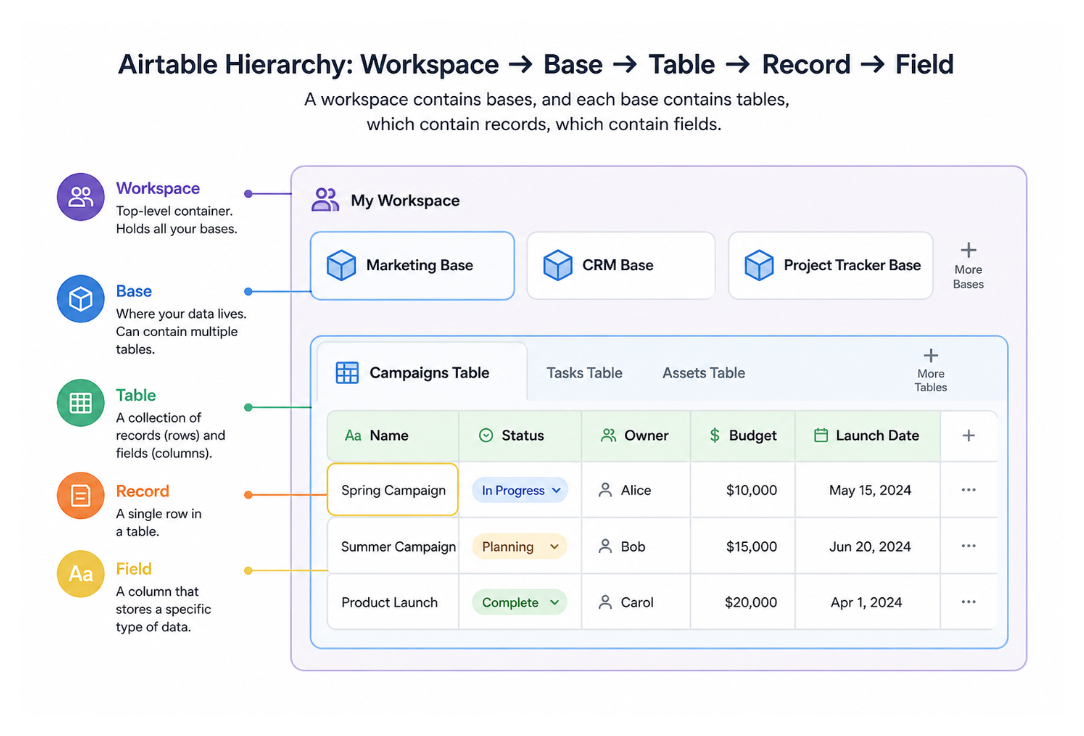Click the orange Record icon in legend
Viewport: 1084px width, 736px height.
(81, 496)
